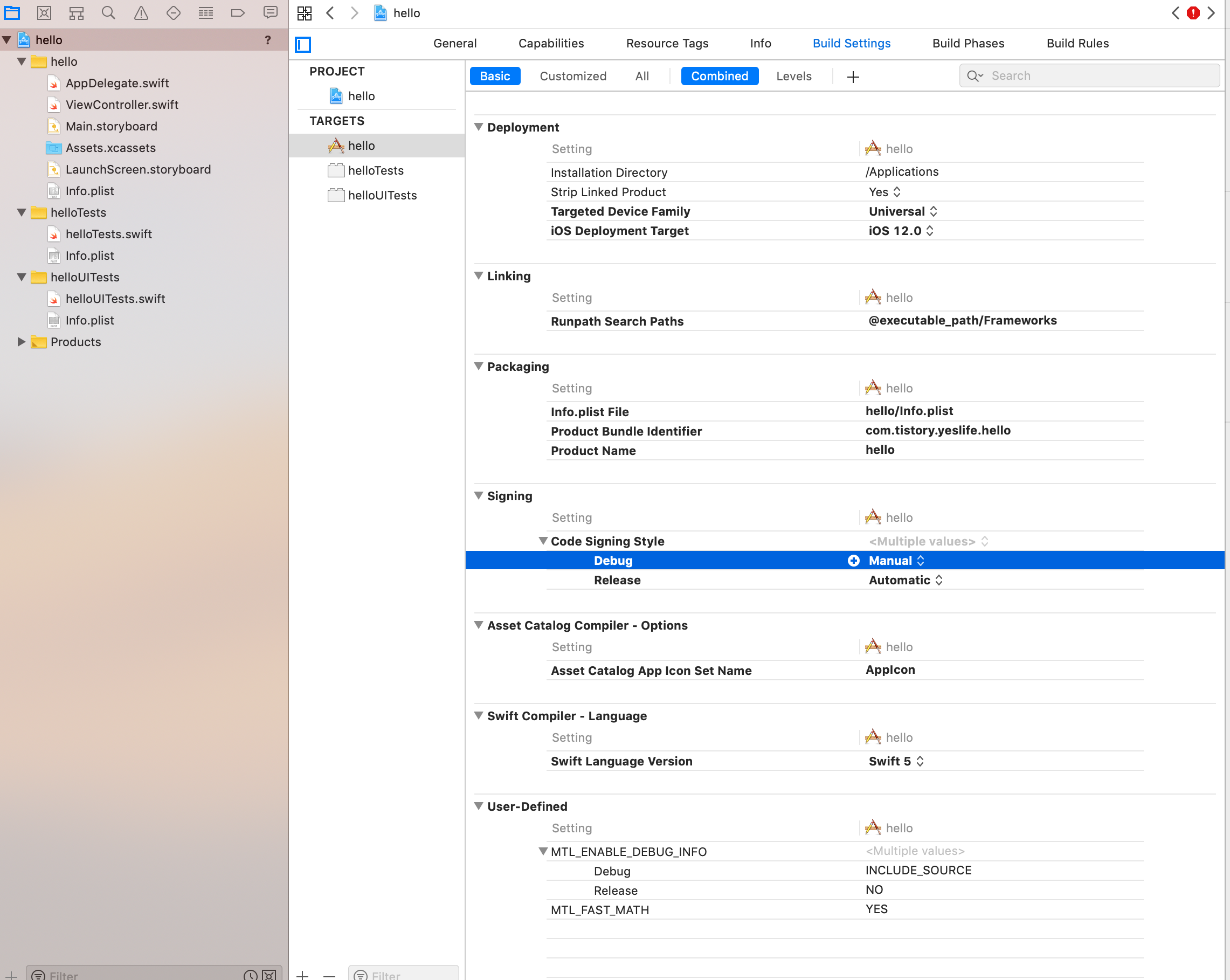The height and width of the screenshot is (980, 1230).
Task: Change the Swift Language Version stepper
Action: (x=920, y=761)
